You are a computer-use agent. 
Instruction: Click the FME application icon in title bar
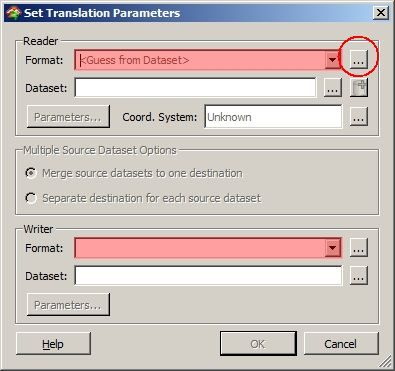[14, 13]
